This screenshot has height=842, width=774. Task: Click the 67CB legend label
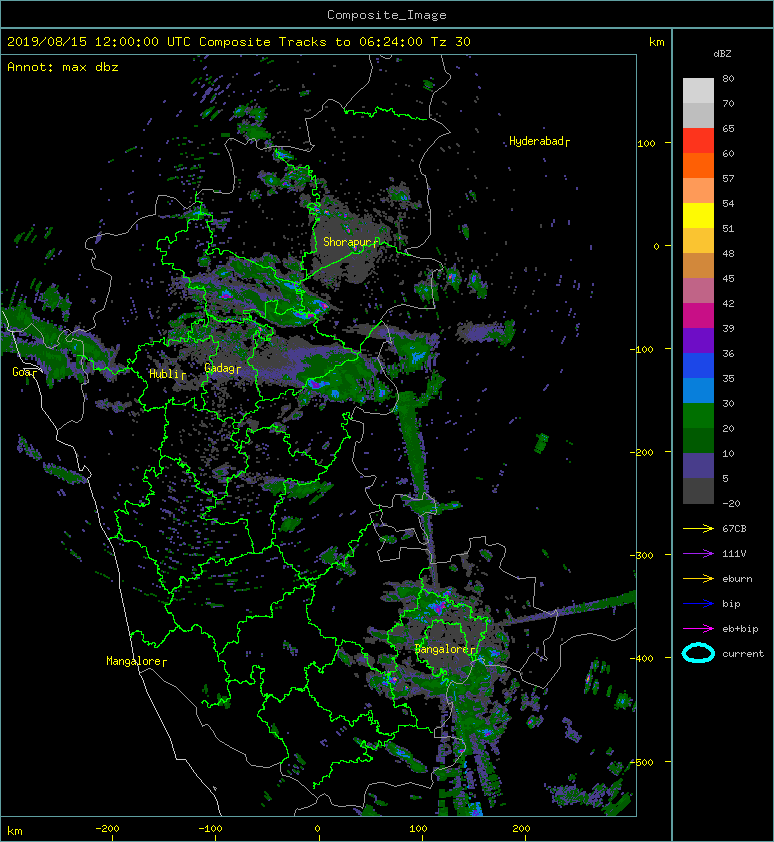point(734,528)
